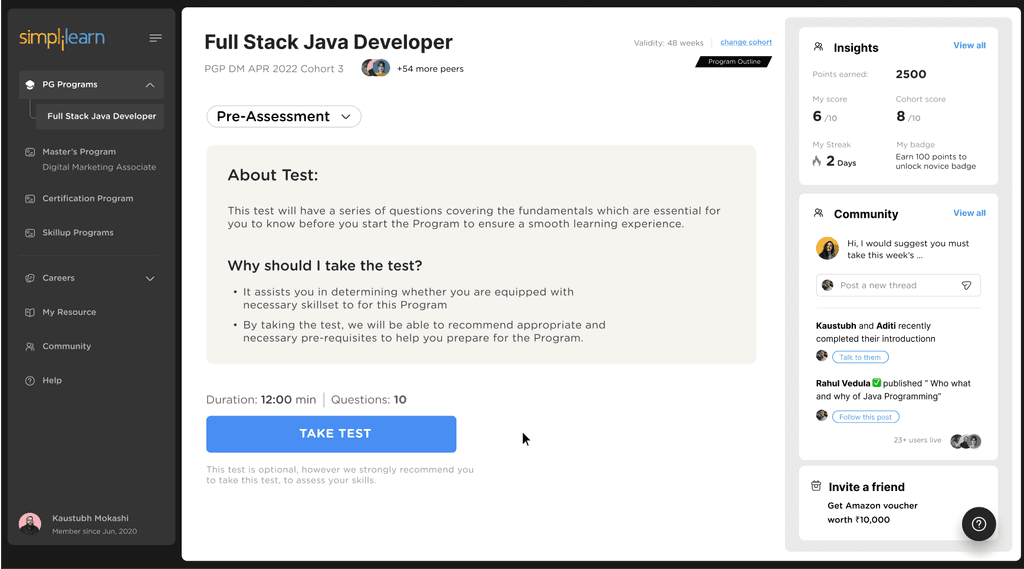Image resolution: width=1024 pixels, height=569 pixels.
Task: Click the 23+ users live label
Action: [917, 440]
